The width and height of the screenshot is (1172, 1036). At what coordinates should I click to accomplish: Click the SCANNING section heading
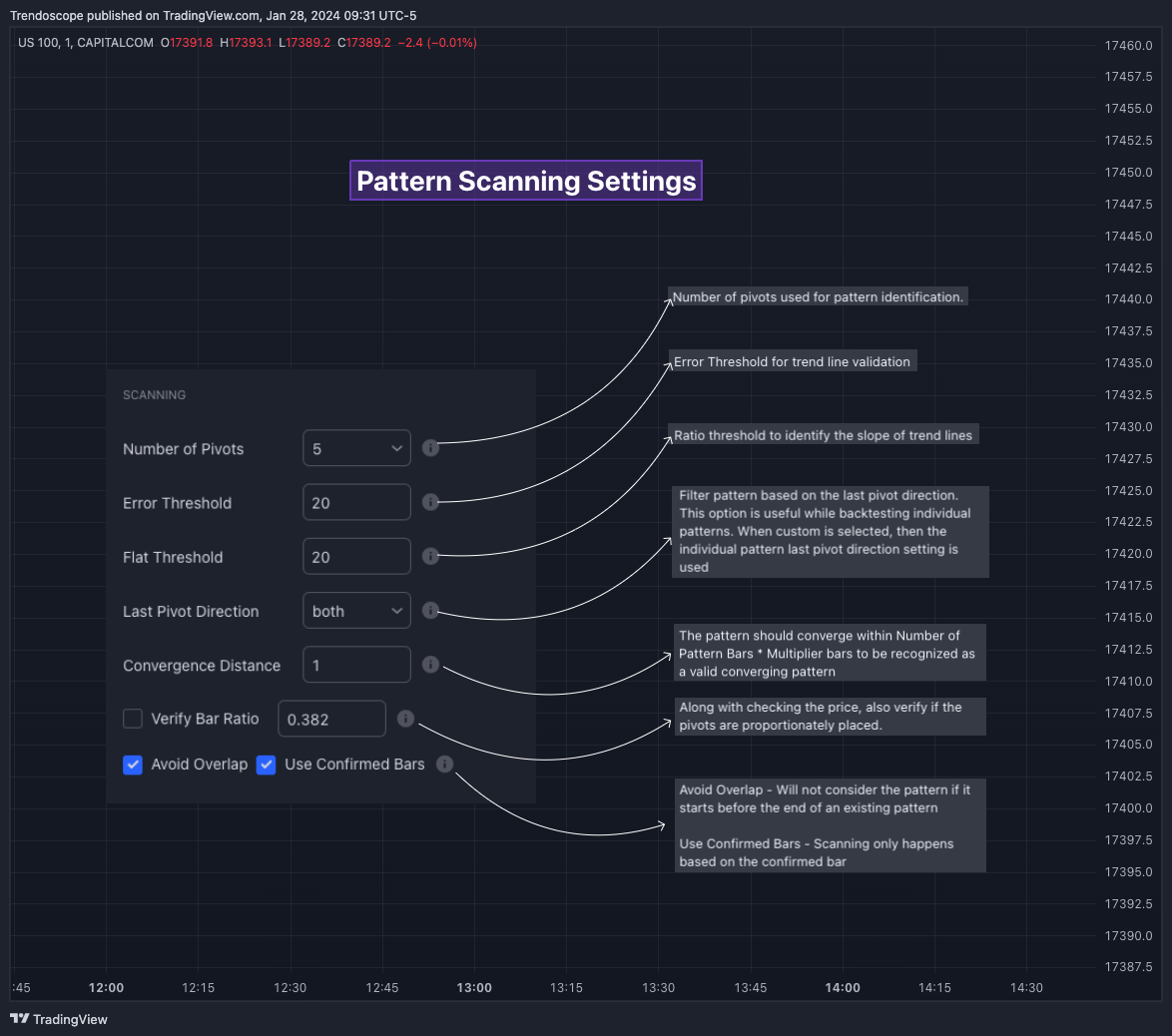tap(154, 394)
